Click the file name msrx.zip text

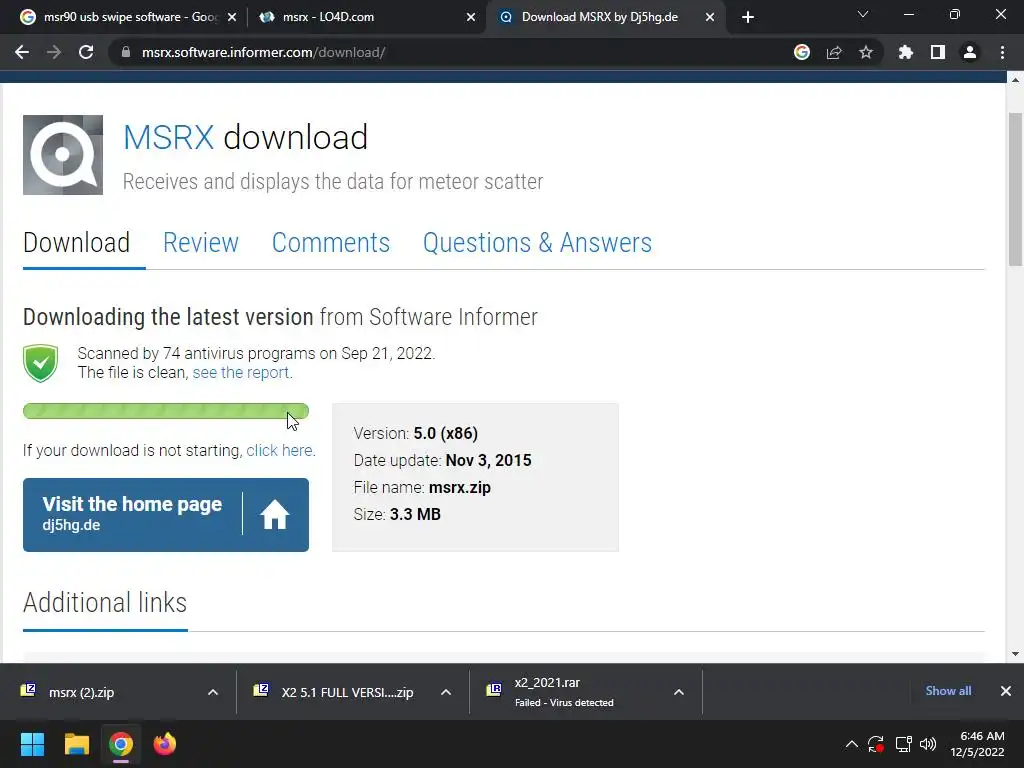pyautogui.click(x=460, y=487)
